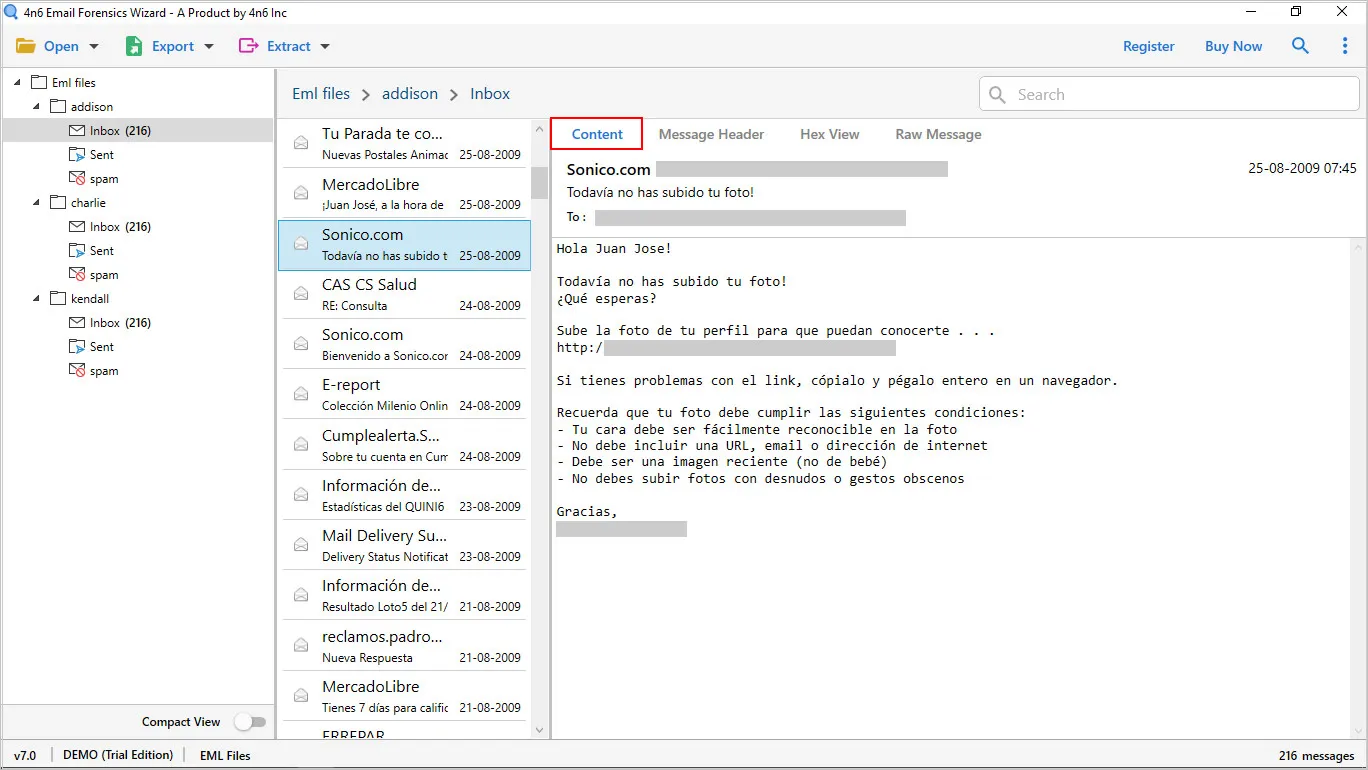Image resolution: width=1368 pixels, height=770 pixels.
Task: Expand the Open dropdown arrow
Action: [x=94, y=47]
